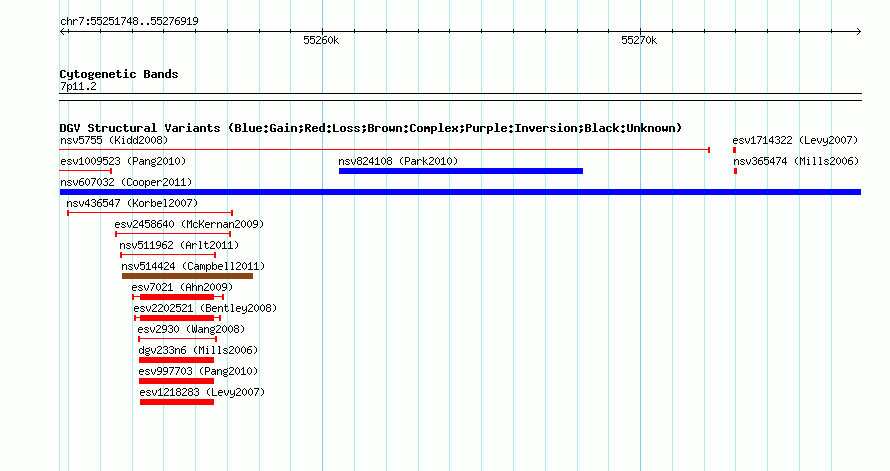The image size is (890, 471).
Task: Click the red esv2458640 loss line
Action: pyautogui.click(x=173, y=234)
